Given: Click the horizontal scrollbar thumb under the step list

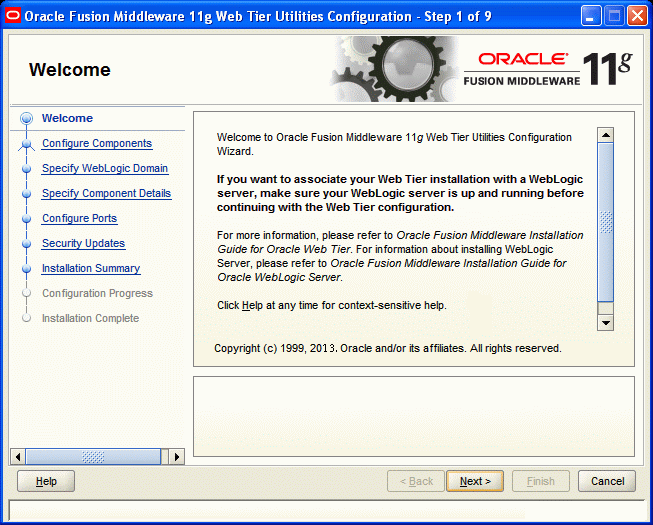Looking at the screenshot, I should click(x=93, y=457).
